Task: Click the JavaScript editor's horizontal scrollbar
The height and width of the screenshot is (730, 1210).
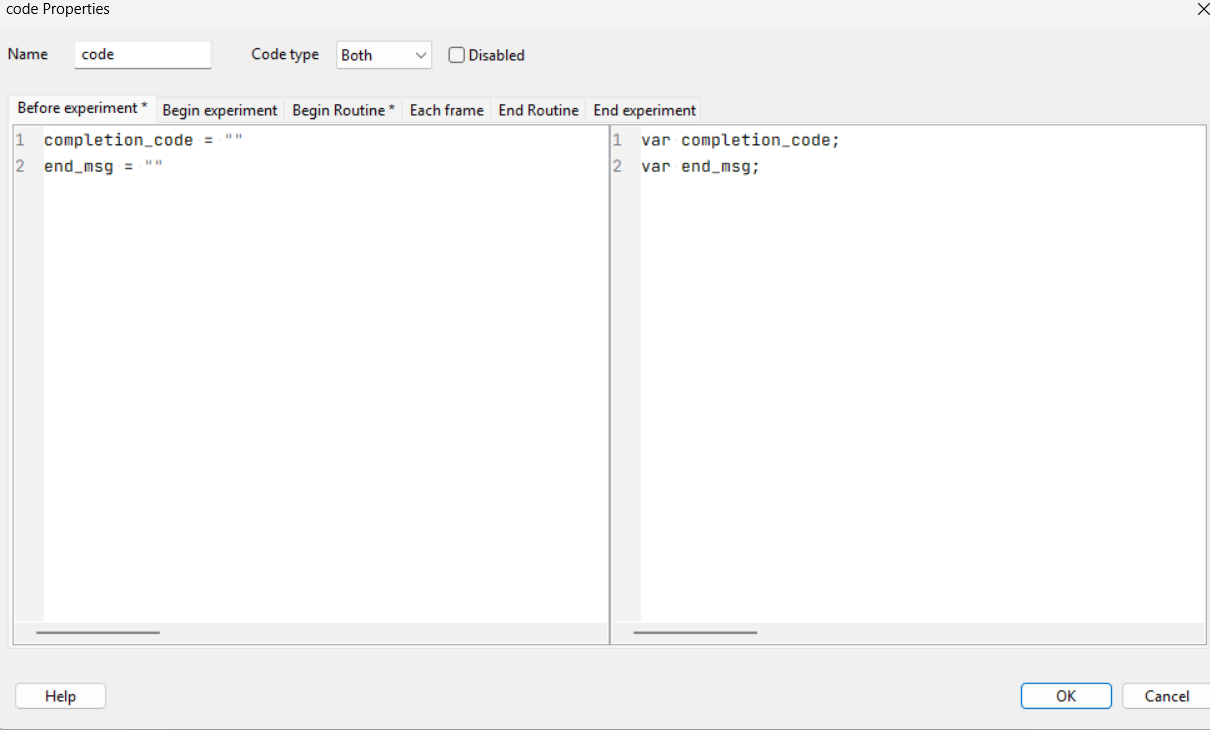Action: tap(695, 632)
